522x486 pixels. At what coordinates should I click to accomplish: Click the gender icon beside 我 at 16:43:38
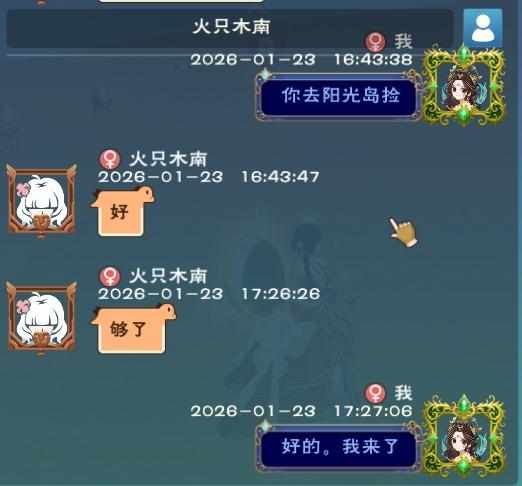coord(375,42)
